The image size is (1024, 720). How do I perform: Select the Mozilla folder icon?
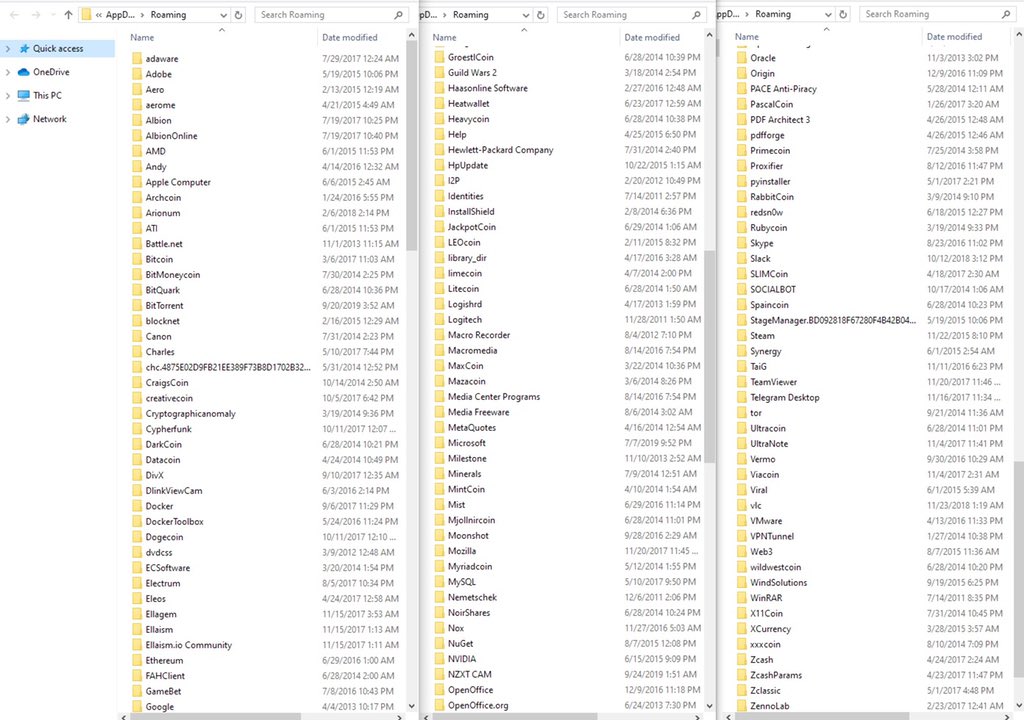pyautogui.click(x=439, y=551)
